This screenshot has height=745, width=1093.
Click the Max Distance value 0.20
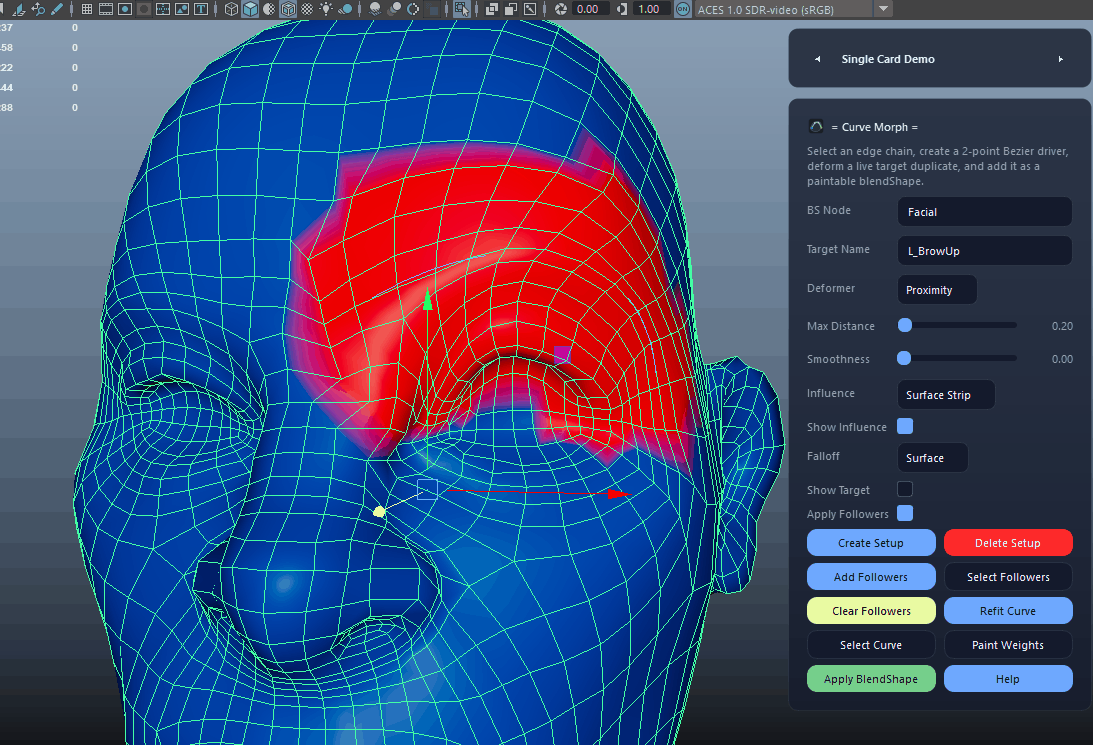point(1062,326)
